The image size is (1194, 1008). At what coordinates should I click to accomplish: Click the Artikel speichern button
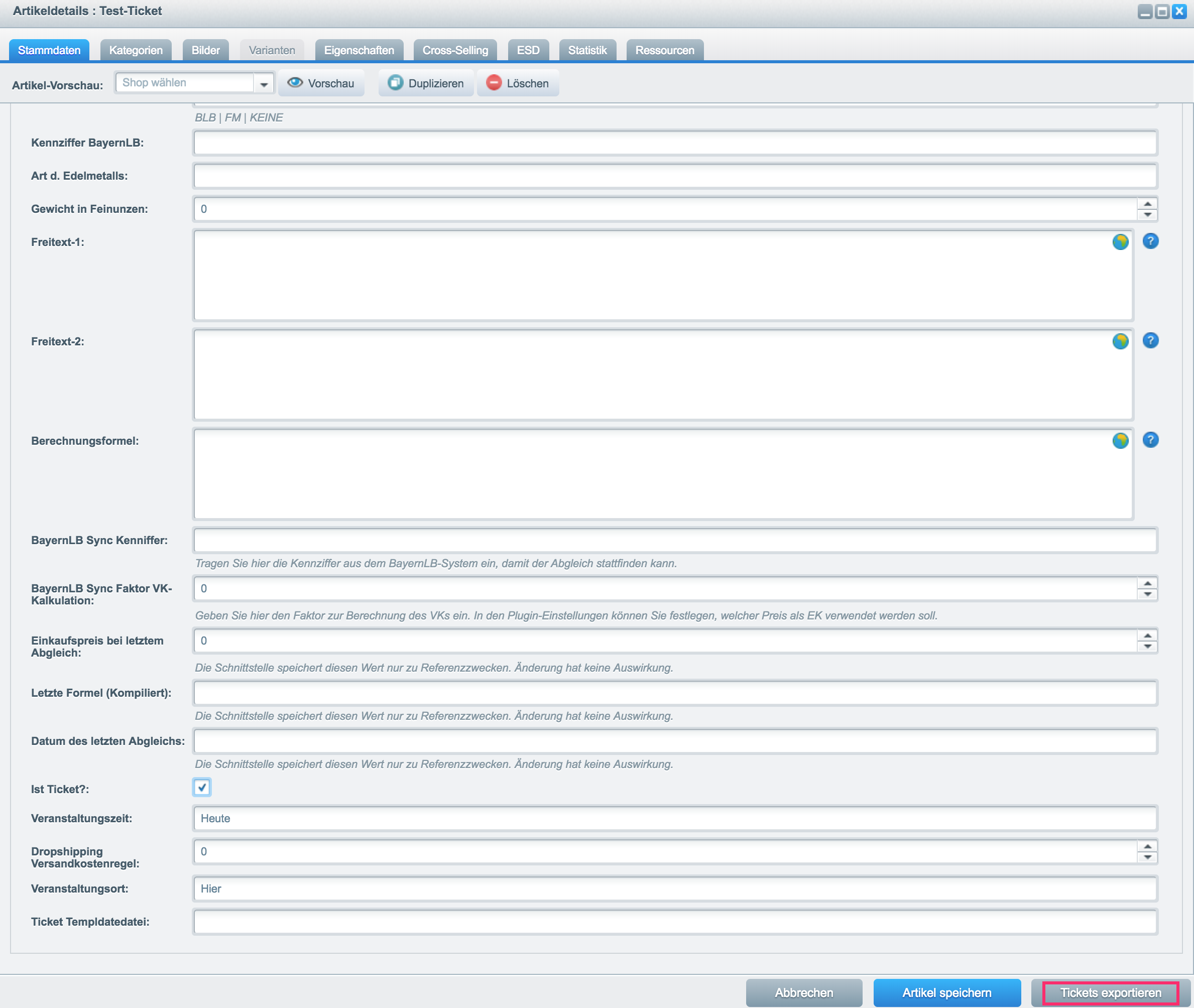[x=946, y=993]
